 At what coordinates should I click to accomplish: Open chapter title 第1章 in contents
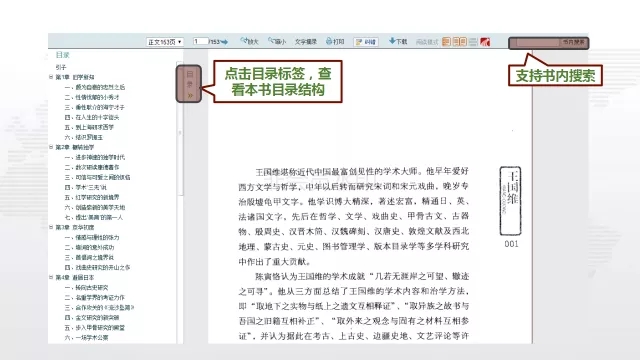(x=75, y=77)
